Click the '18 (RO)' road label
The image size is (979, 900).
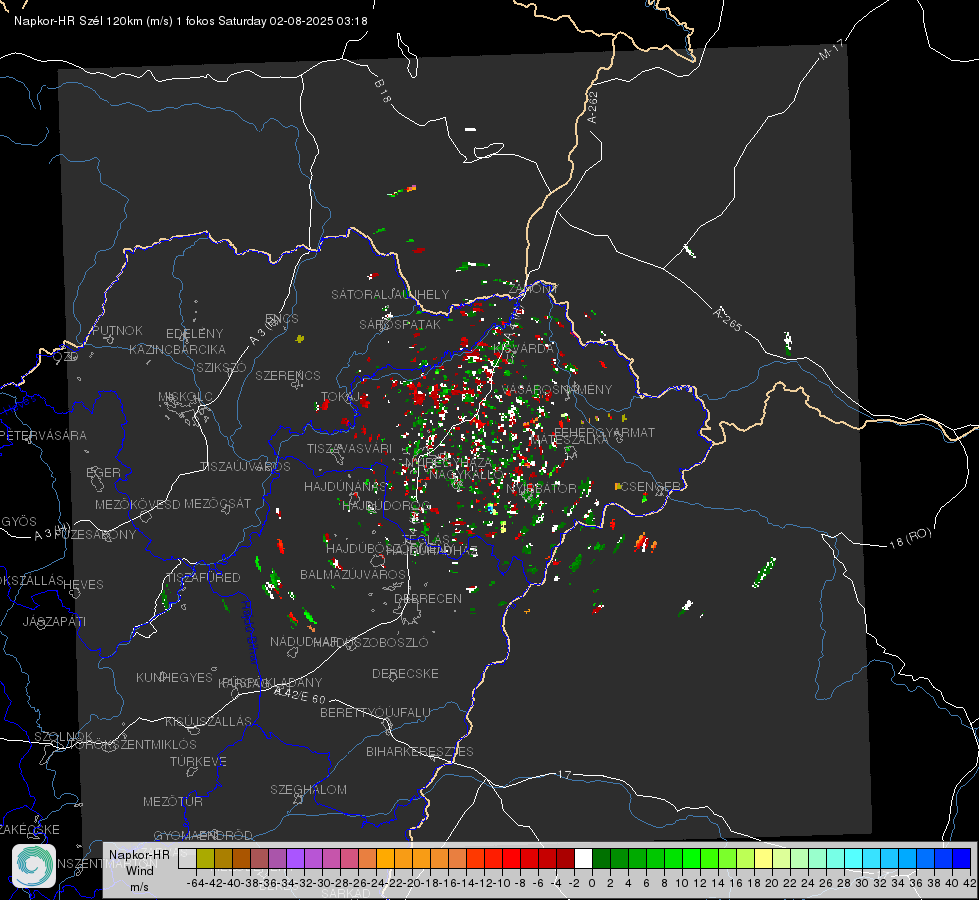[910, 538]
